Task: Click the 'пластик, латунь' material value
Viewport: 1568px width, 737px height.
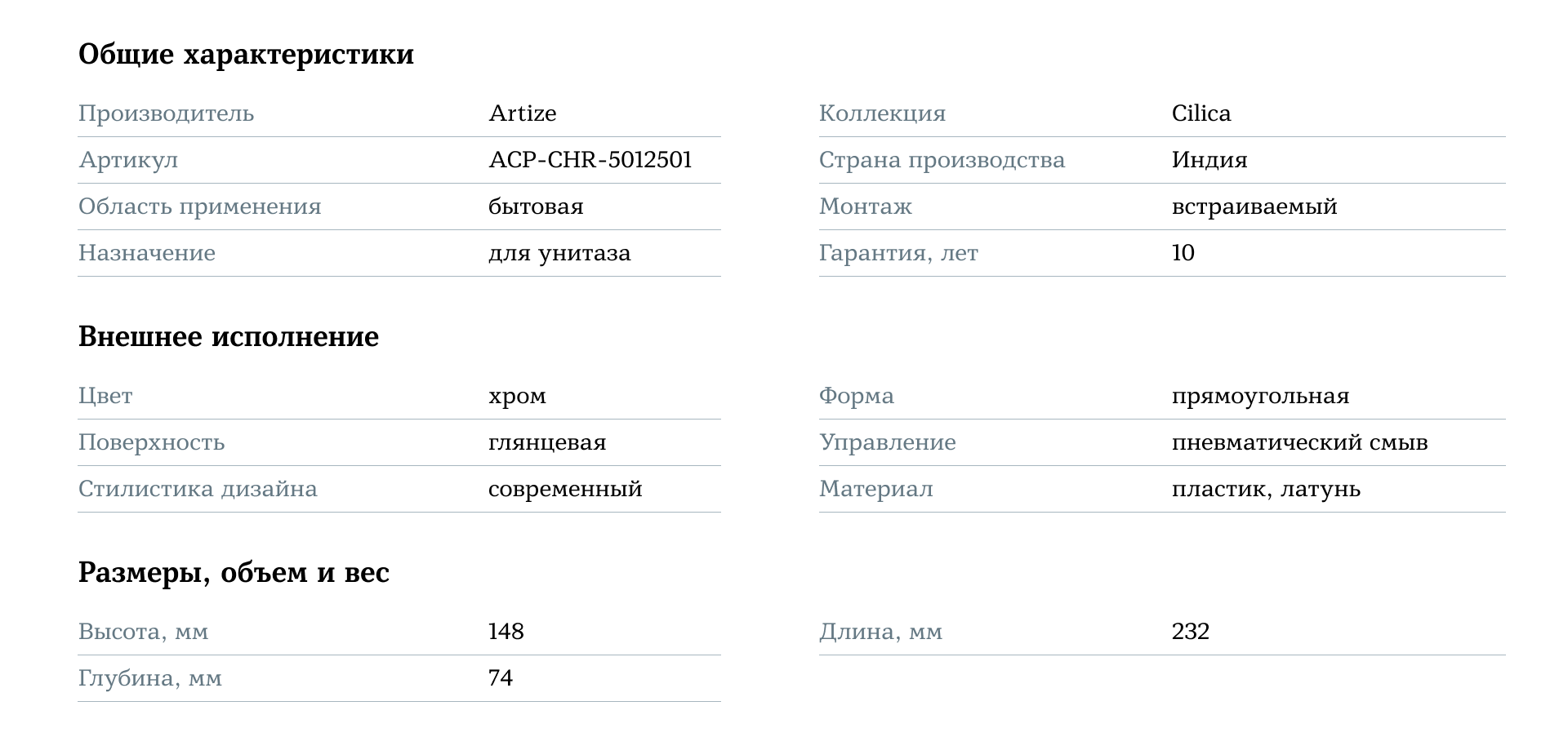Action: (1266, 490)
